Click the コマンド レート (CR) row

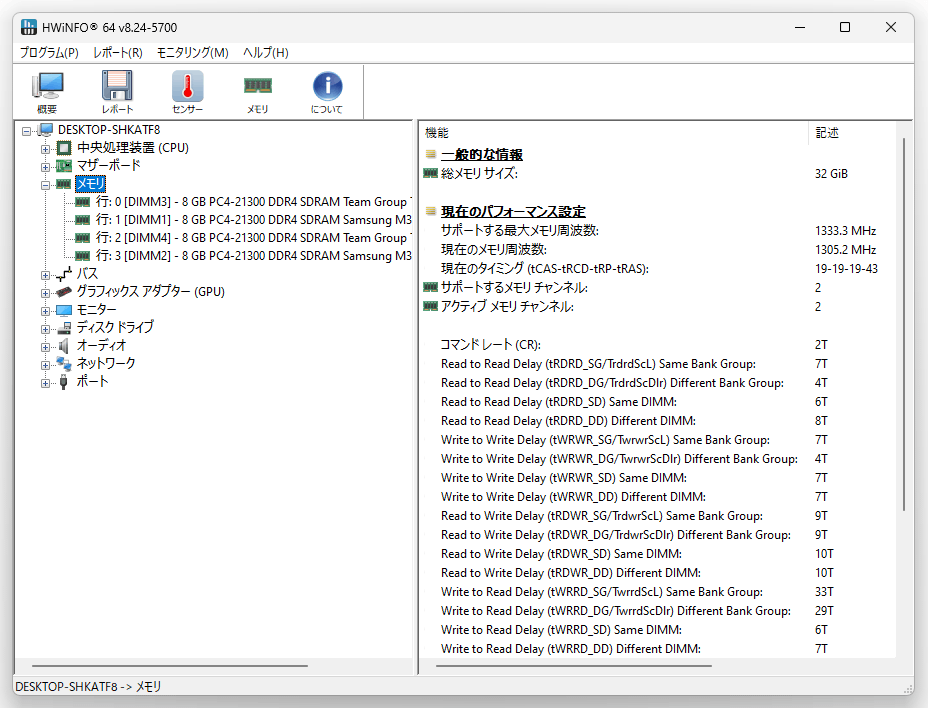(x=657, y=345)
